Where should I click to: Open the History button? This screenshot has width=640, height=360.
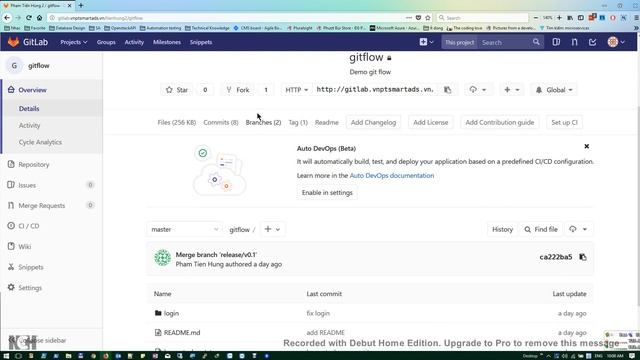[502, 229]
